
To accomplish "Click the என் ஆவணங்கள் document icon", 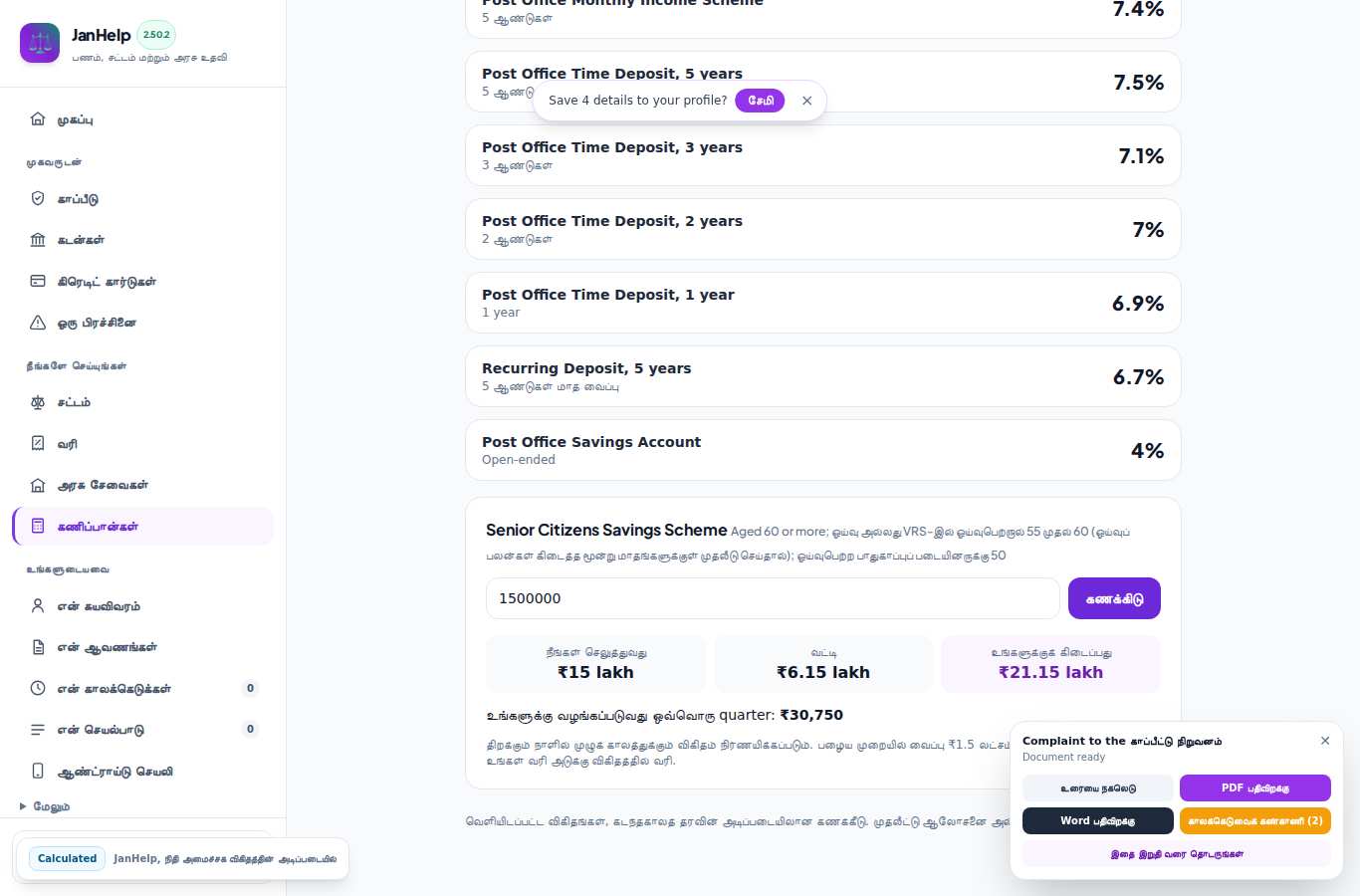I will (38, 647).
